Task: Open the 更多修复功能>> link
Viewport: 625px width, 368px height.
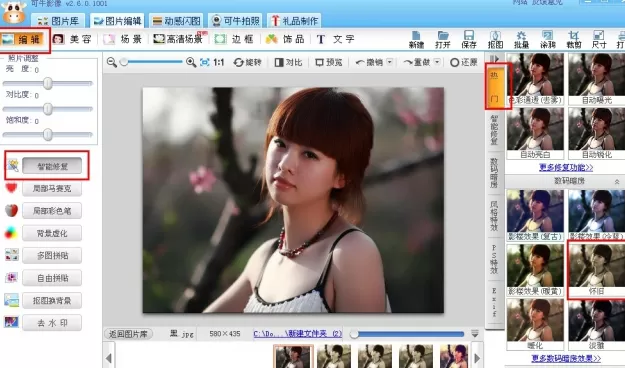Action: (566, 167)
